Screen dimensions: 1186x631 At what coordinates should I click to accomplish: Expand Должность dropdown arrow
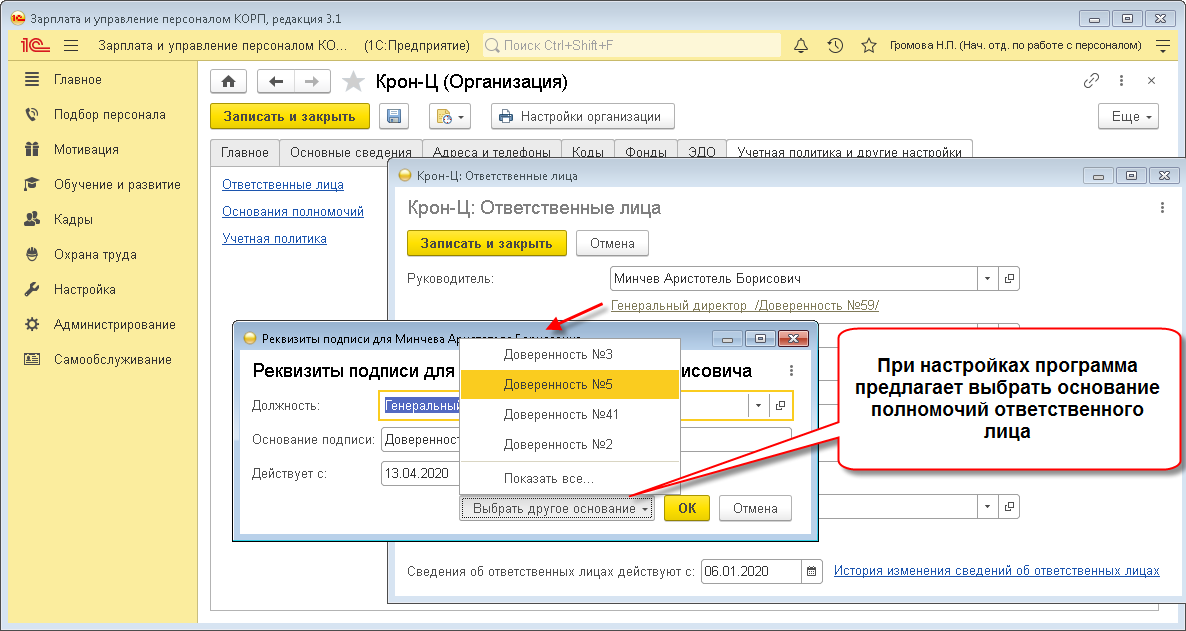pyautogui.click(x=759, y=406)
